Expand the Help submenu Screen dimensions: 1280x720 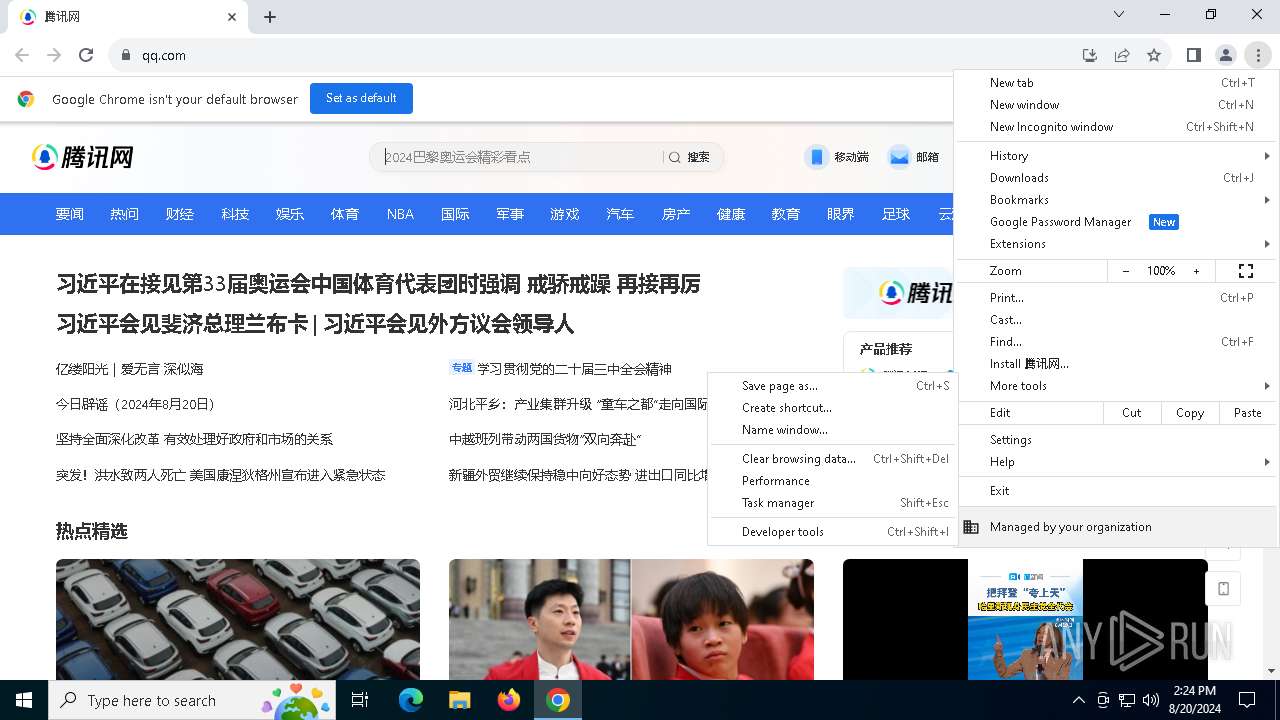[1117, 462]
